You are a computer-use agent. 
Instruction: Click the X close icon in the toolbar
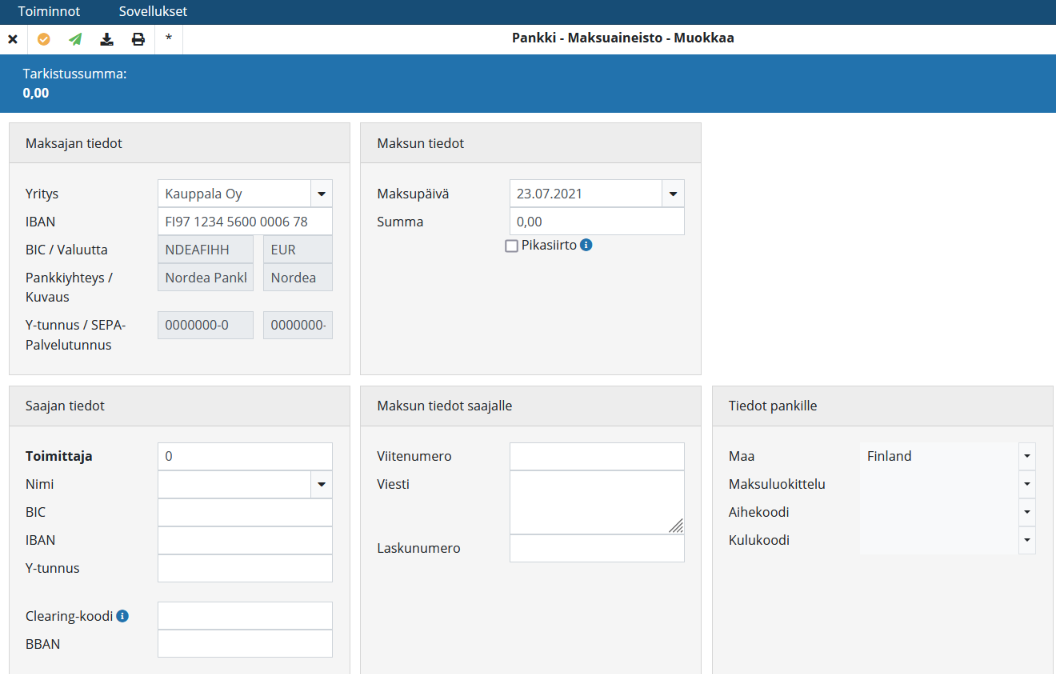pyautogui.click(x=13, y=39)
